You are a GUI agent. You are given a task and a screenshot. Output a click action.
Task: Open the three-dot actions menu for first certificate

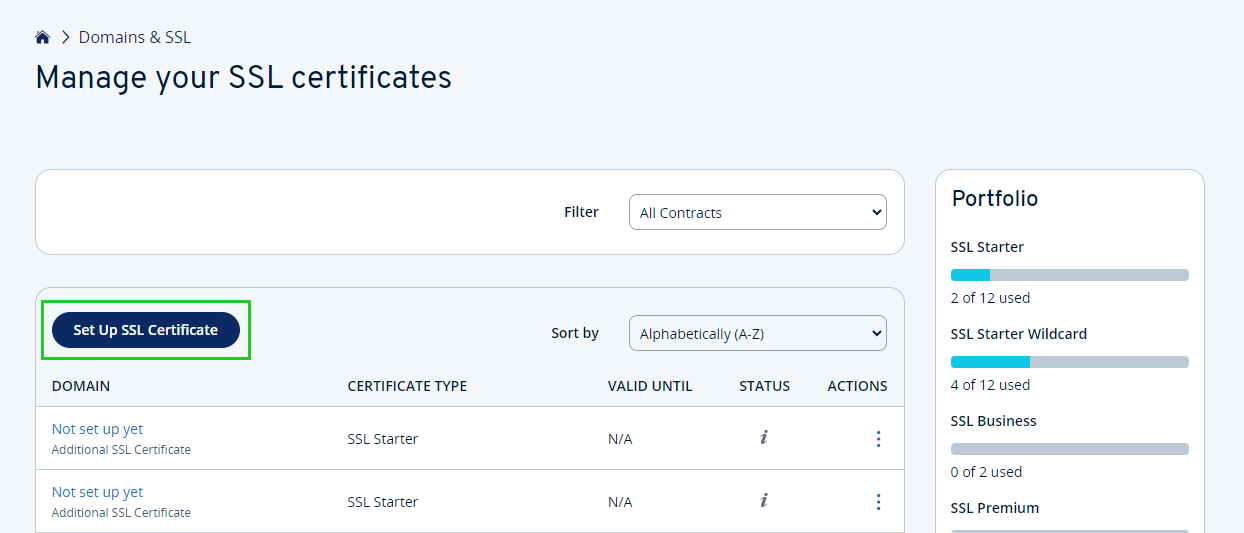point(878,439)
